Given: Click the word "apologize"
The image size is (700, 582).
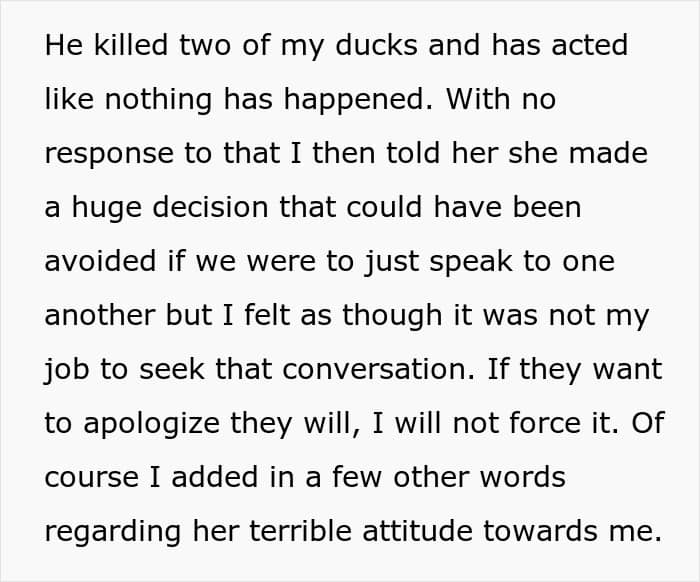Looking at the screenshot, I should click(x=151, y=424).
